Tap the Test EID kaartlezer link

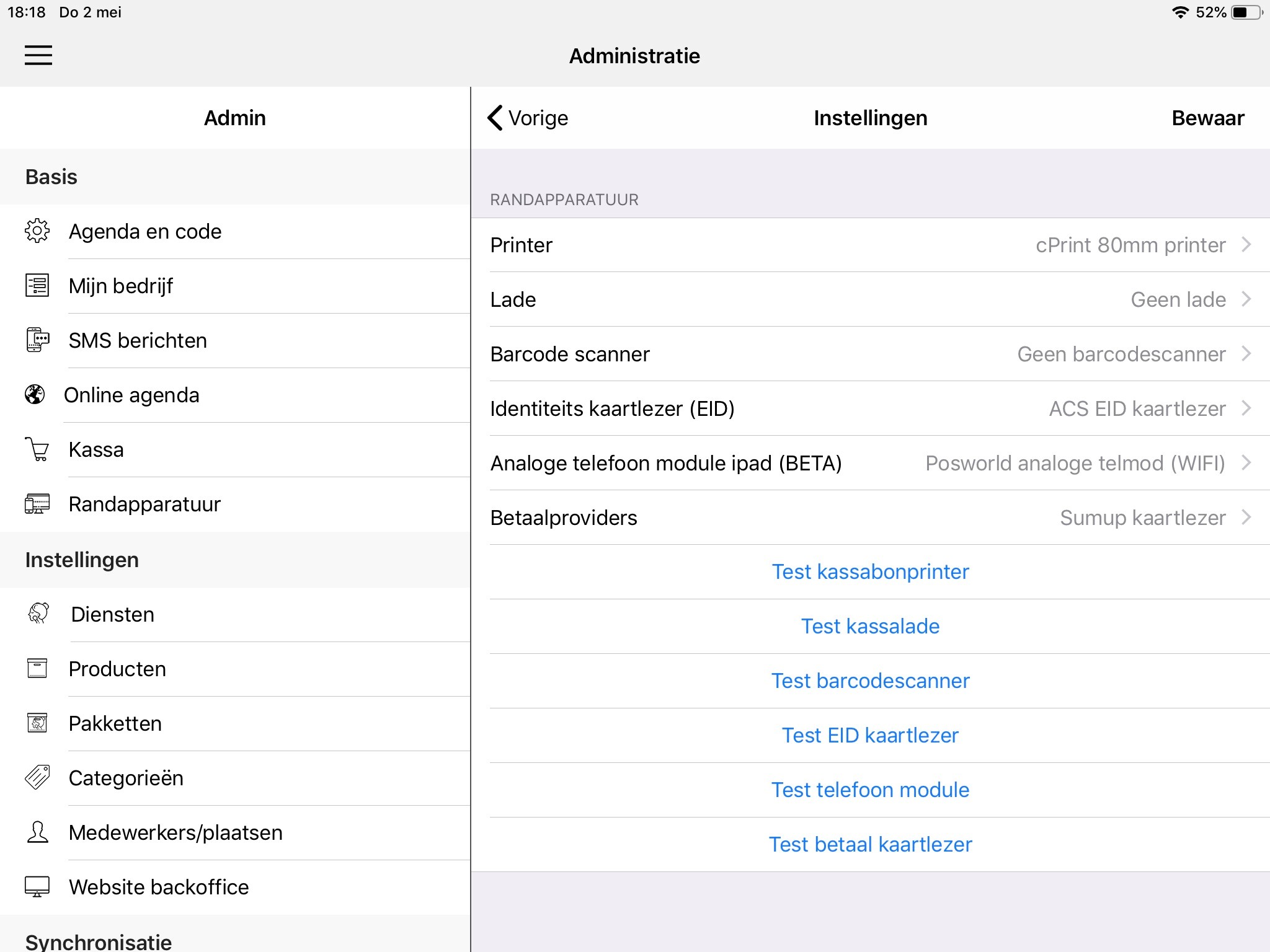pyautogui.click(x=870, y=735)
